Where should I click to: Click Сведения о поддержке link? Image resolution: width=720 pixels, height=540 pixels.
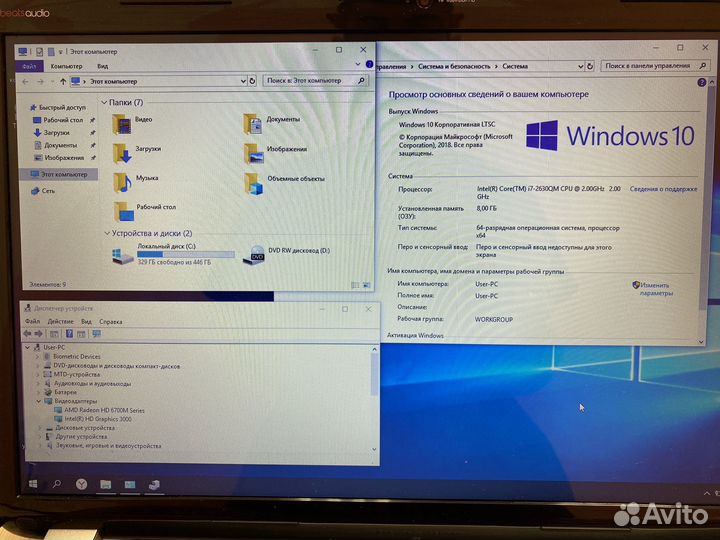(663, 189)
